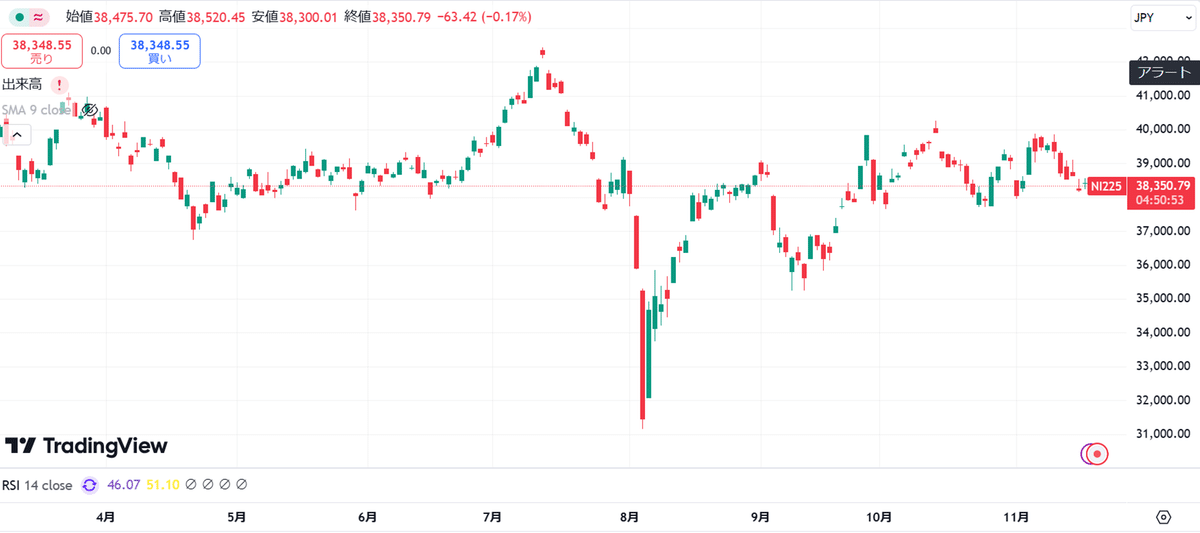
Task: Click the first ∅ icon beside RSI values
Action: (190, 485)
